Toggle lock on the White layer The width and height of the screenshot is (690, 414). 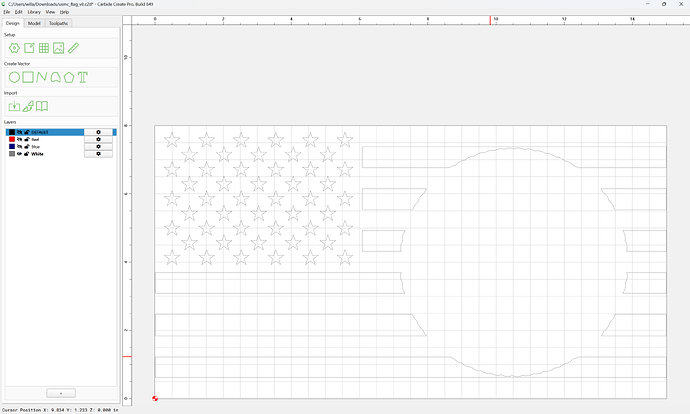[x=26, y=154]
